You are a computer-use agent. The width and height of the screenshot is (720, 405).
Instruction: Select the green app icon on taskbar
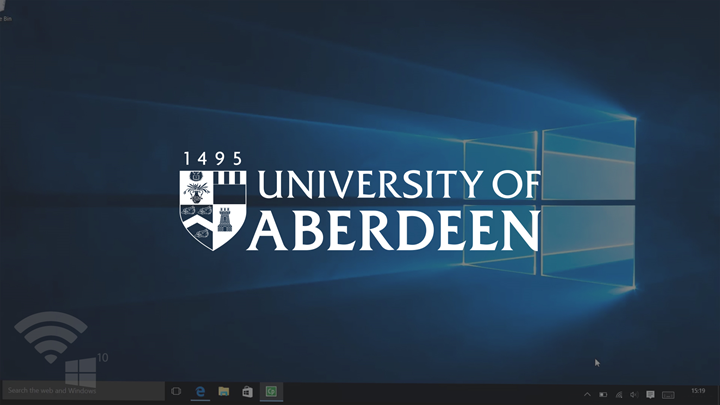click(270, 390)
